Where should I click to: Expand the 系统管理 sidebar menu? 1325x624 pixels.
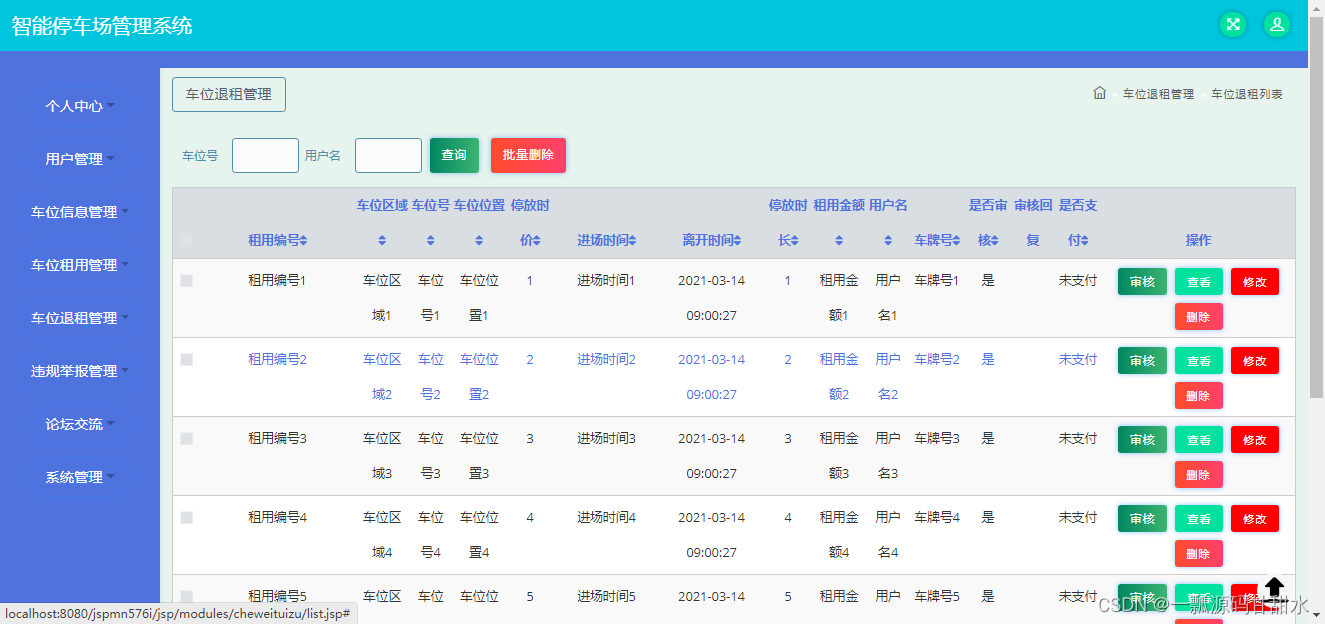[80, 476]
